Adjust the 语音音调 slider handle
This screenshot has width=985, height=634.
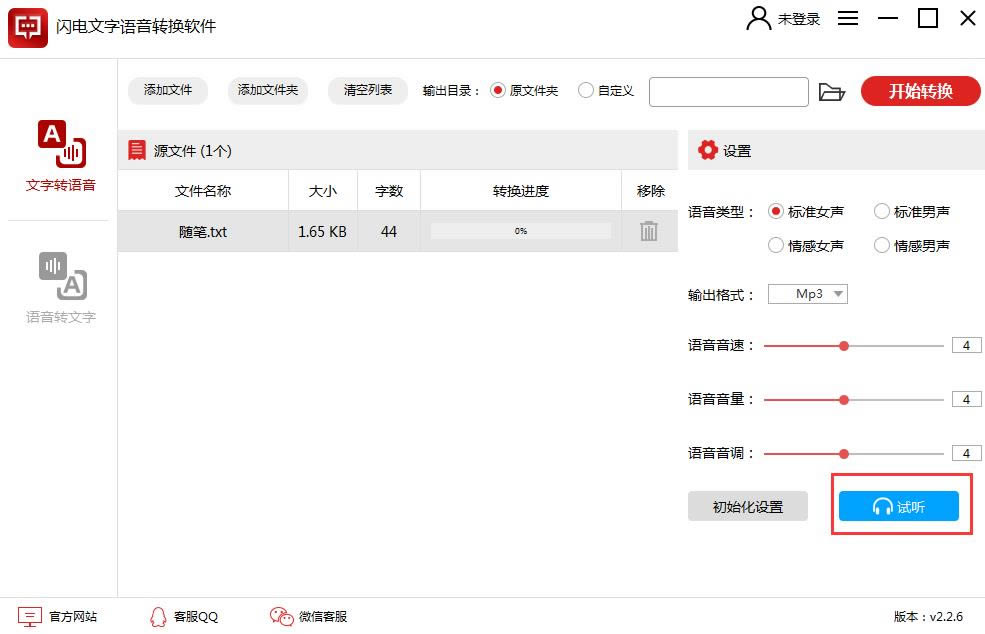tap(844, 454)
